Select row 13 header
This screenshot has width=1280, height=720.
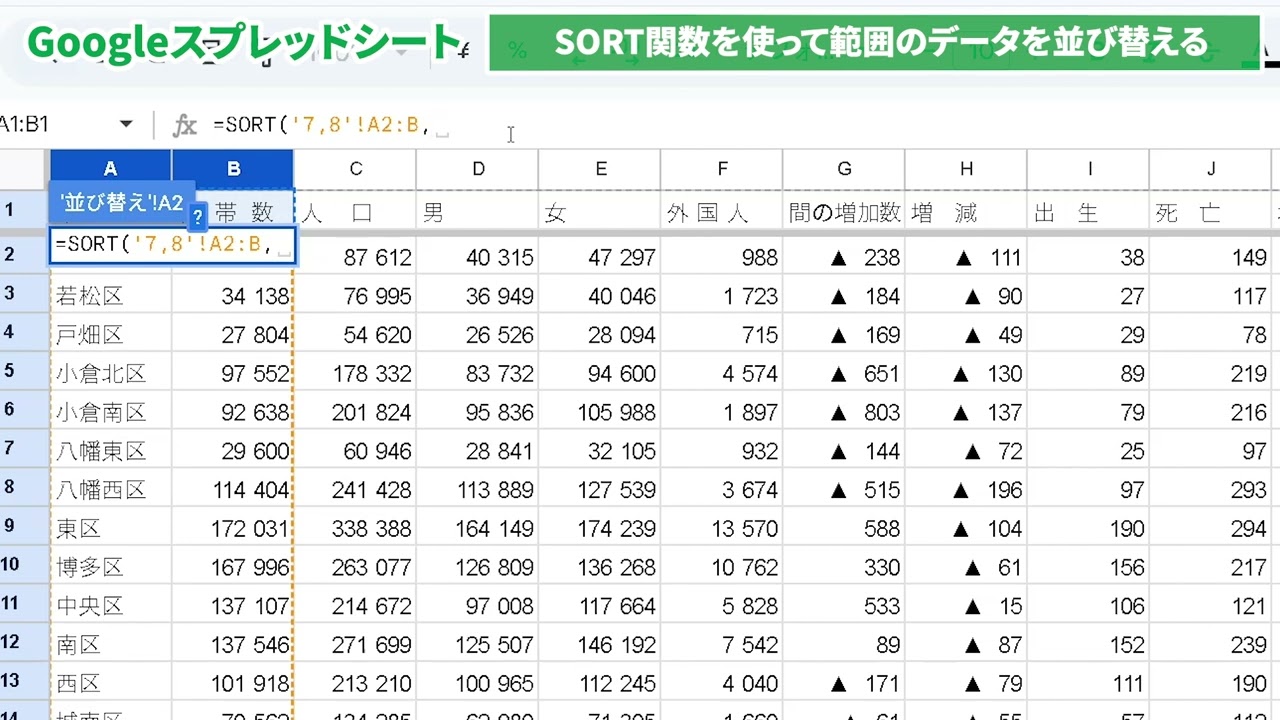(x=10, y=682)
